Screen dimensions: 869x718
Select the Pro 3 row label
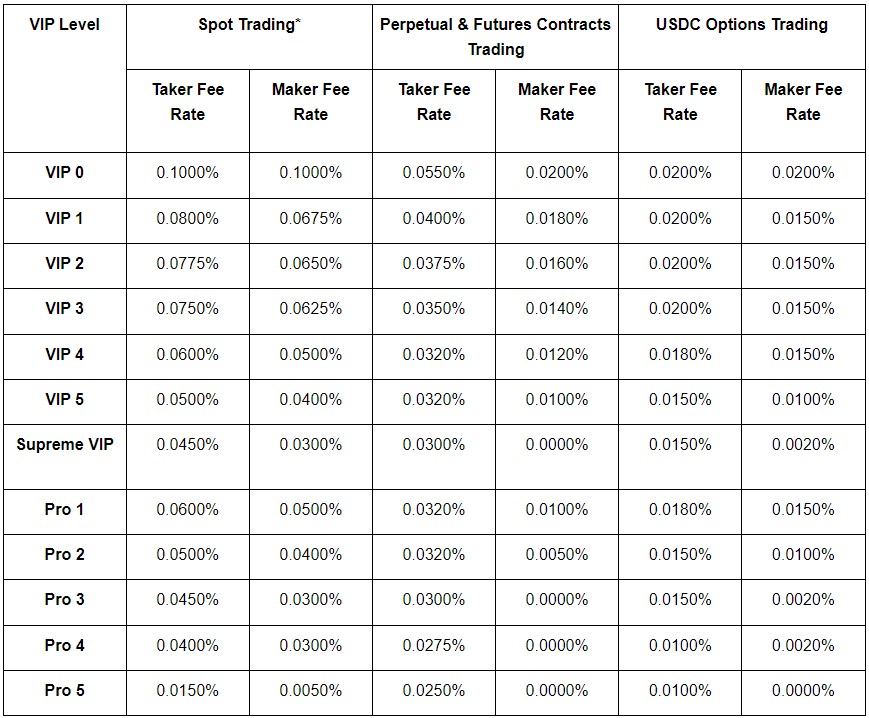coord(65,599)
